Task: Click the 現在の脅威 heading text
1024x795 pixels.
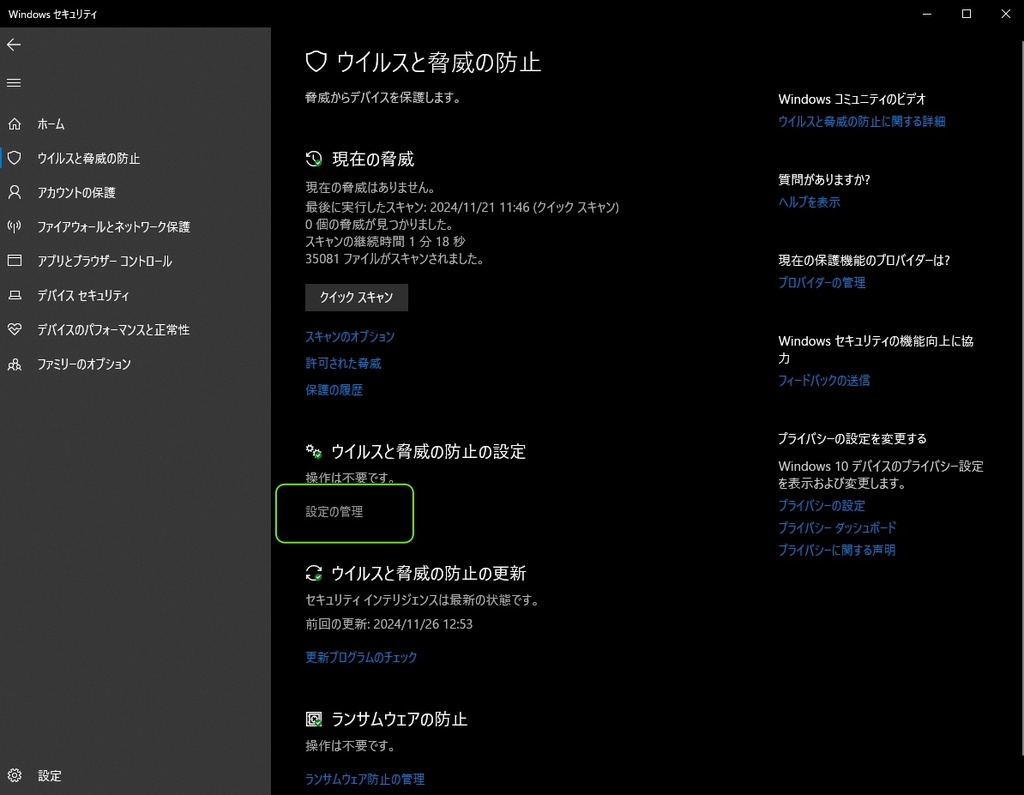Action: point(374,159)
